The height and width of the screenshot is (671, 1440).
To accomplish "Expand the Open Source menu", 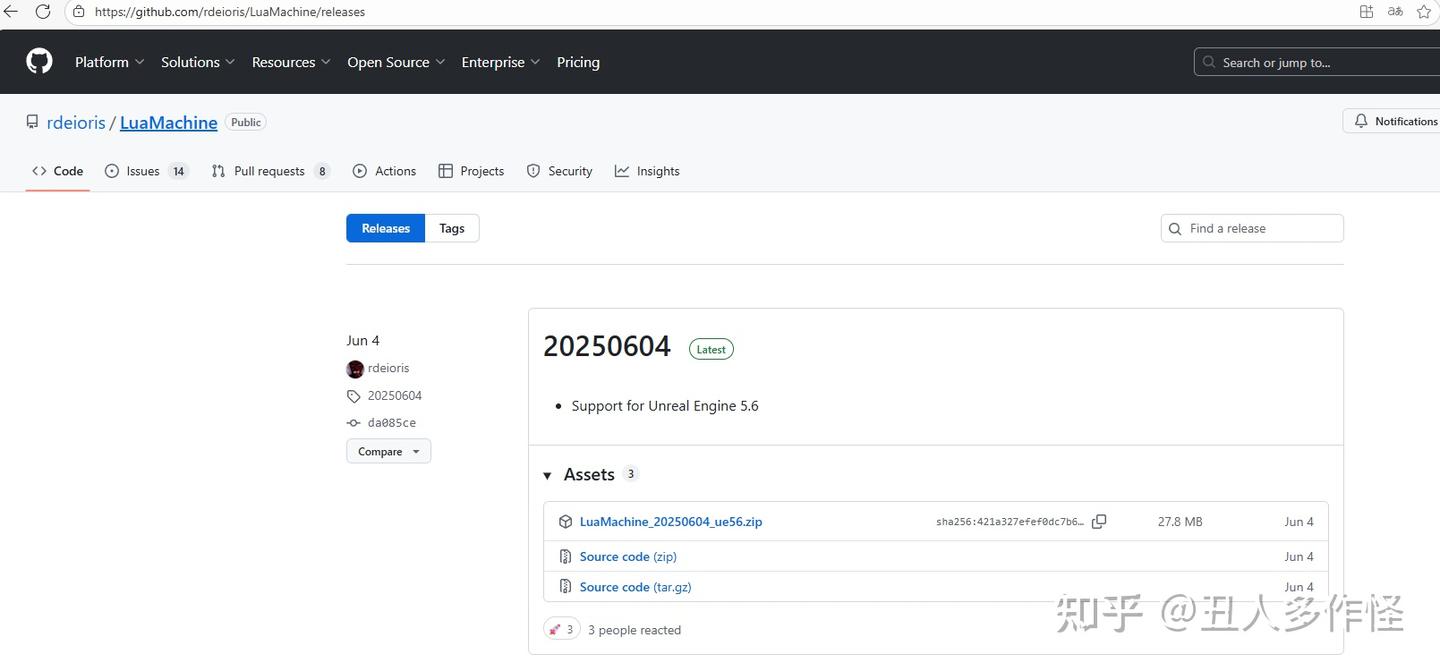I will click(x=396, y=62).
